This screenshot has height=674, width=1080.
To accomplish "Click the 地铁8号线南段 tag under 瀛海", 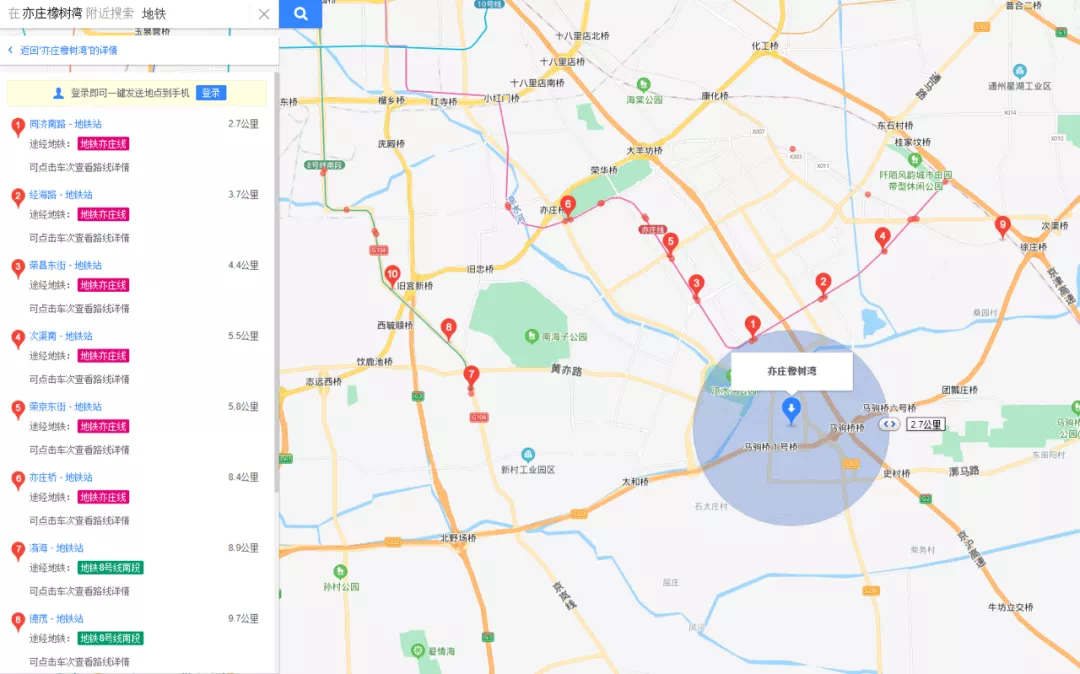I will (111, 568).
